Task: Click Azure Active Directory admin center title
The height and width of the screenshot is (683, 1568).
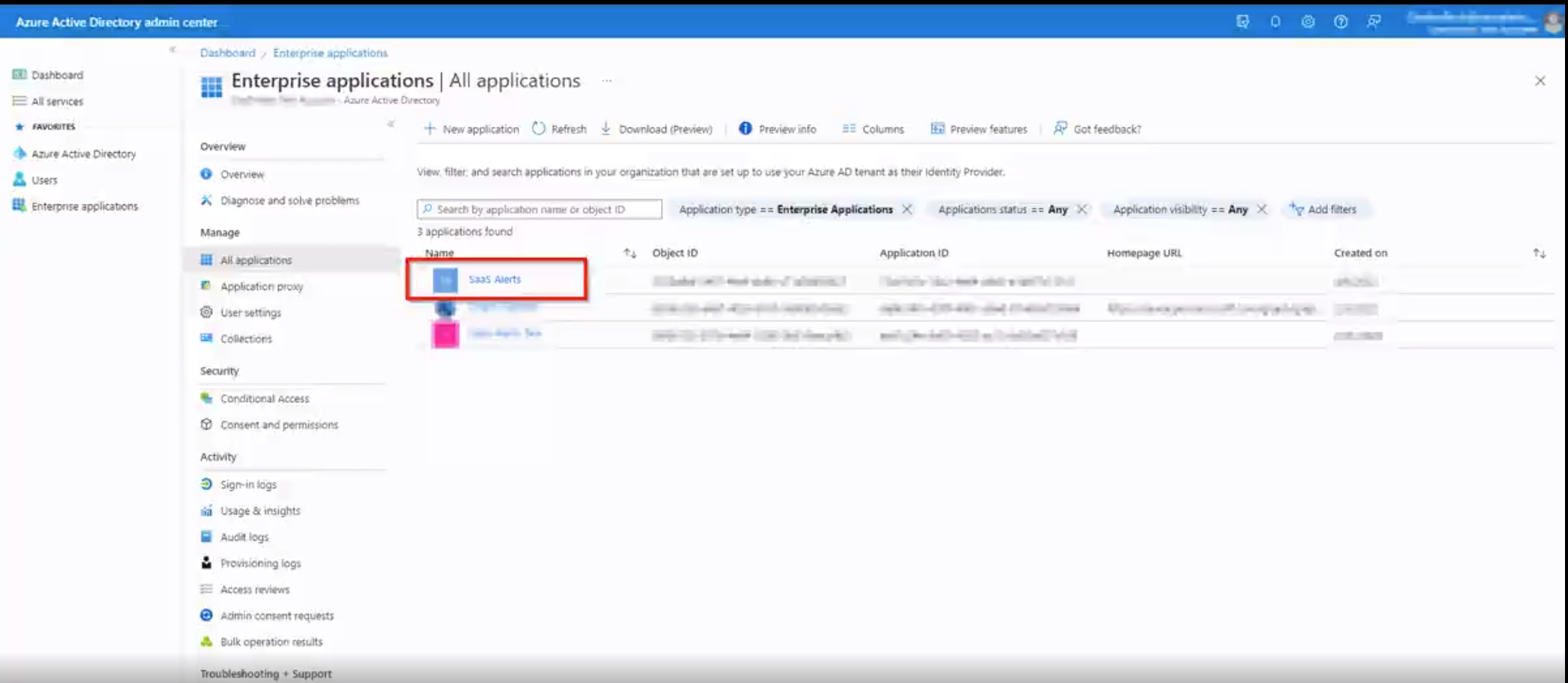Action: [x=117, y=22]
